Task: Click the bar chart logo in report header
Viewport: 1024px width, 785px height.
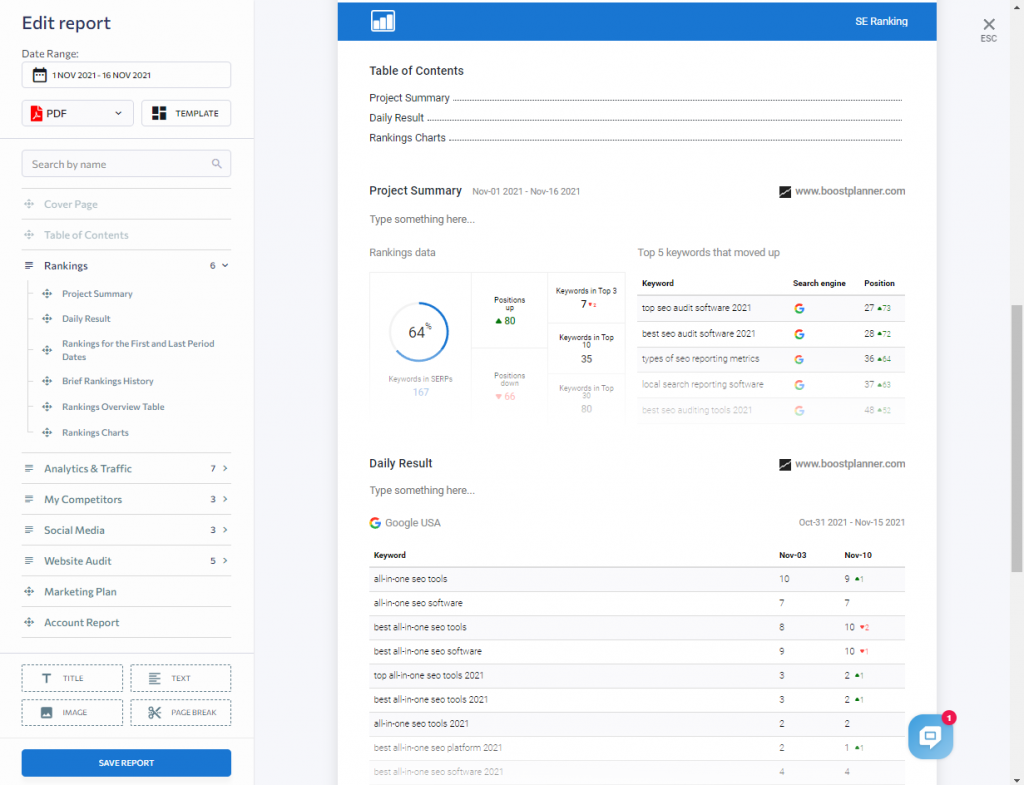Action: point(383,21)
